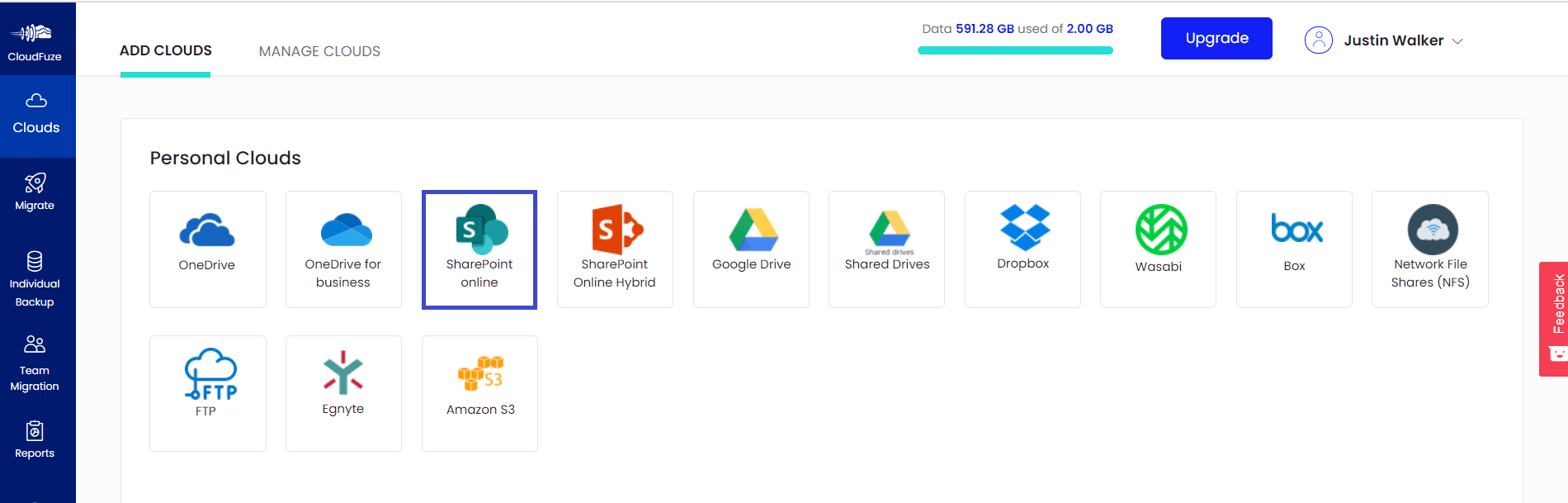
Task: Open the Feedback side tab
Action: tap(1554, 319)
